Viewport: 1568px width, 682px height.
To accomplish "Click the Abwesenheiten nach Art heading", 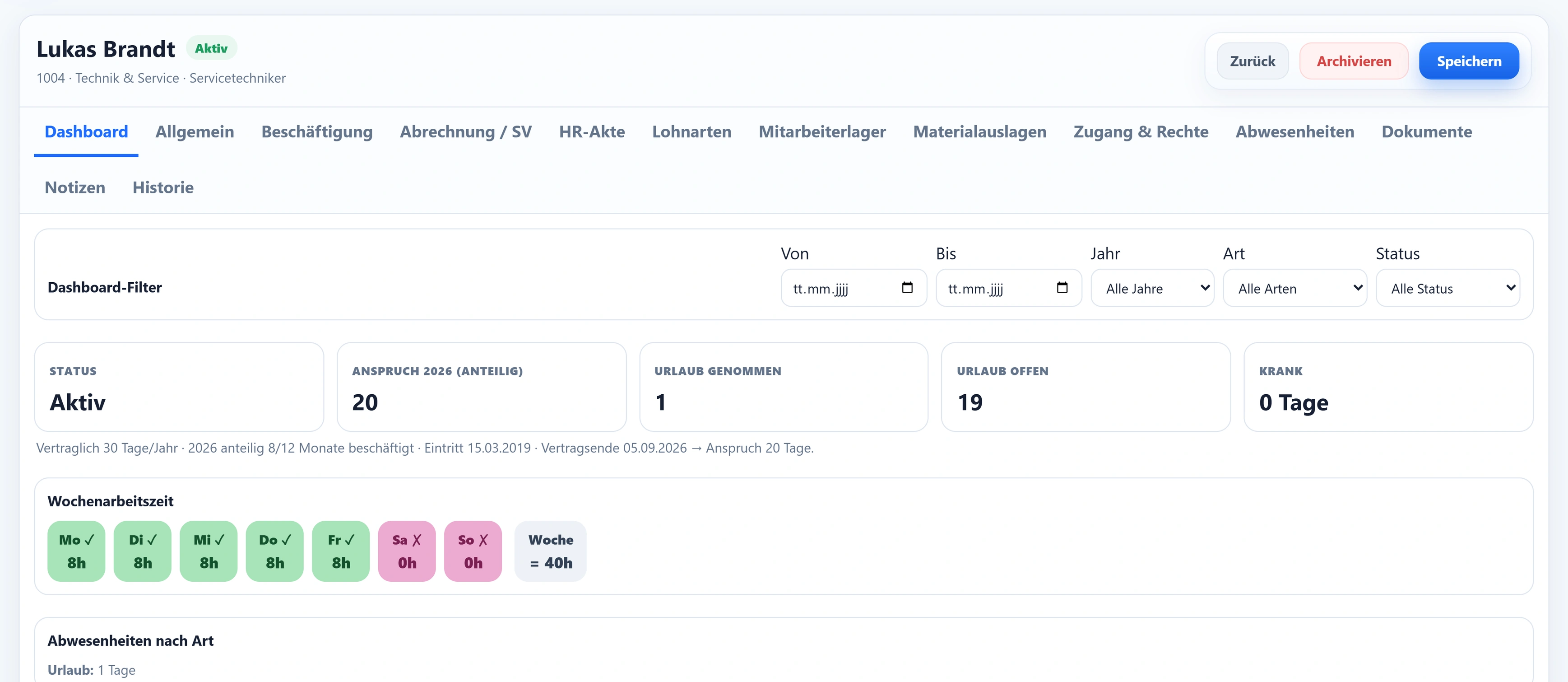I will (x=130, y=640).
